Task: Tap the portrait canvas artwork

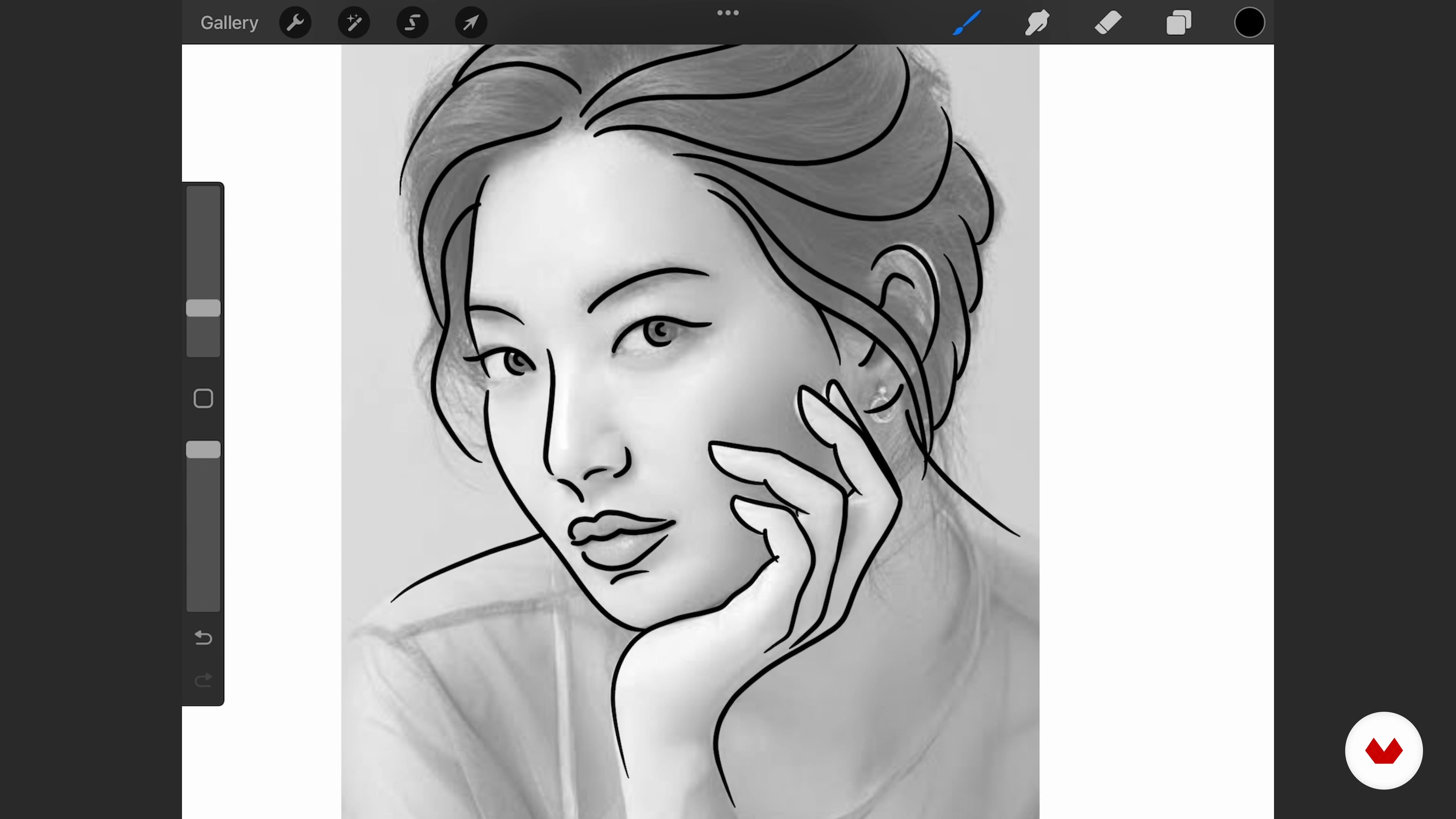Action: 690,432
